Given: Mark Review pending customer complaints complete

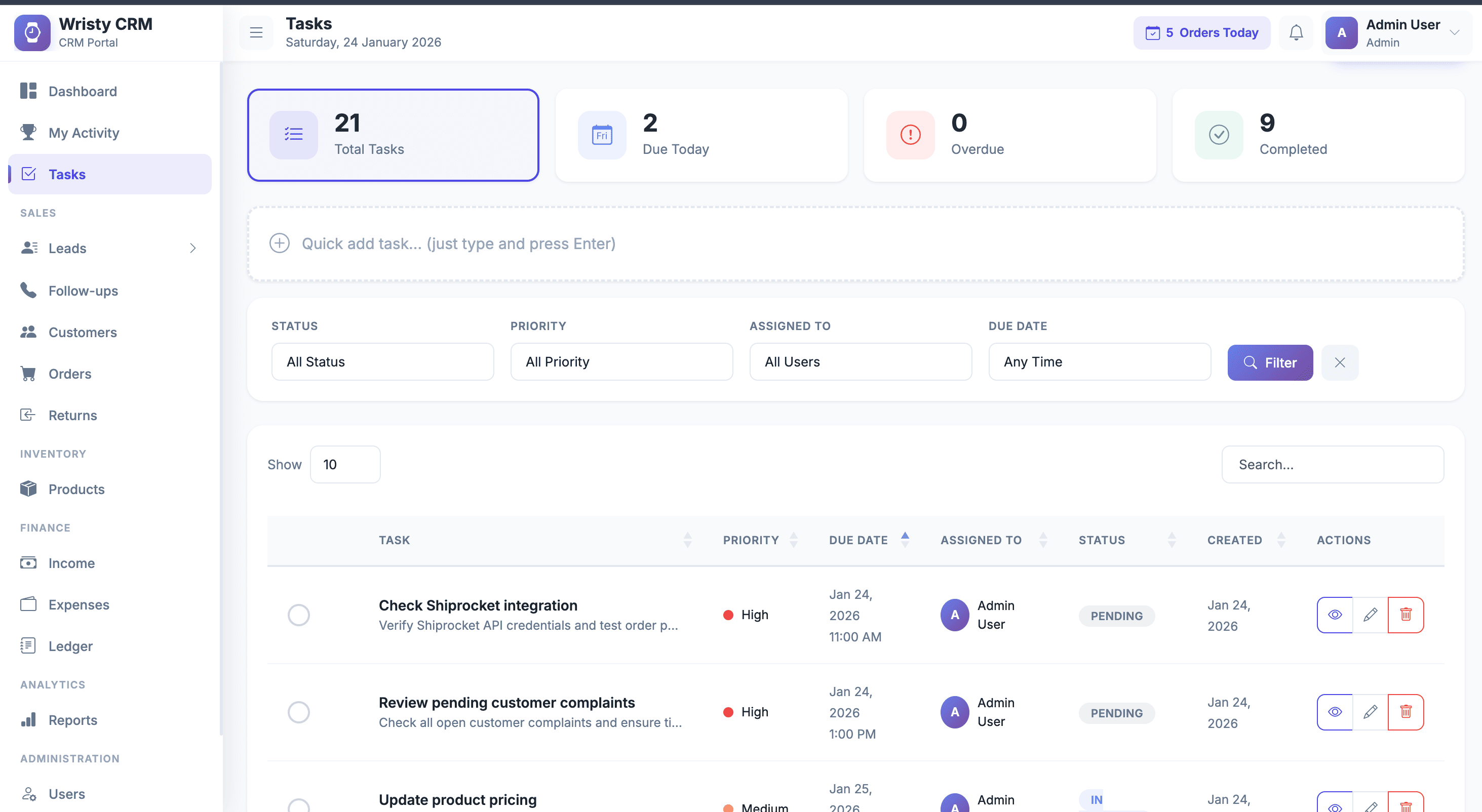Looking at the screenshot, I should pyautogui.click(x=299, y=712).
